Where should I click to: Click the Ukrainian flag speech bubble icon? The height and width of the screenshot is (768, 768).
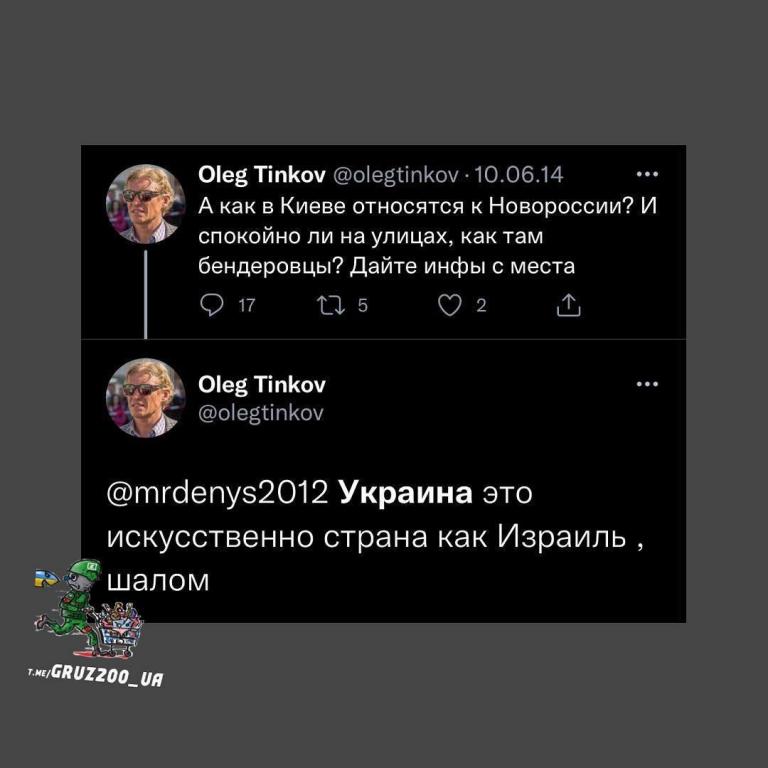(x=47, y=578)
